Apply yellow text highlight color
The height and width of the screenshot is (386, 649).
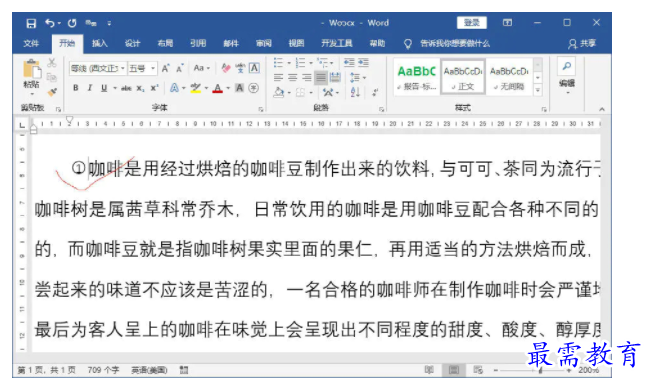click(195, 88)
